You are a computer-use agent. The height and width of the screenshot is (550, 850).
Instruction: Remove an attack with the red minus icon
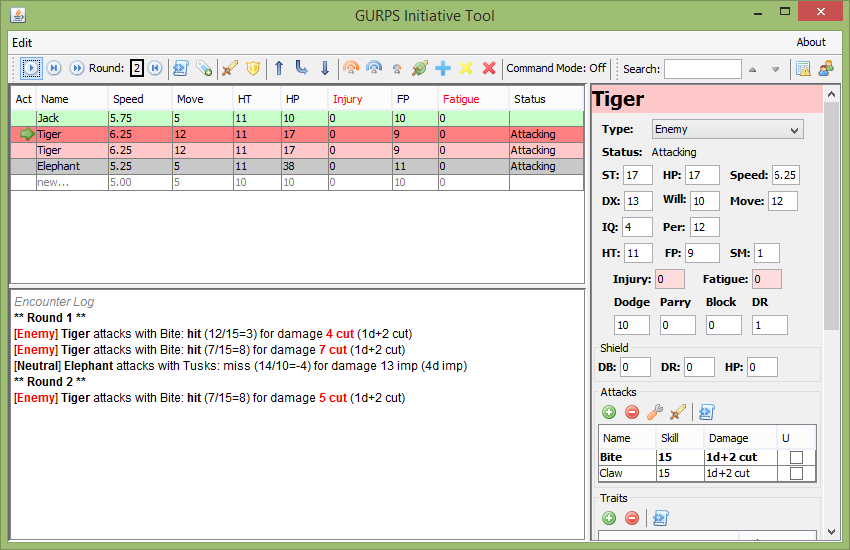(x=632, y=412)
